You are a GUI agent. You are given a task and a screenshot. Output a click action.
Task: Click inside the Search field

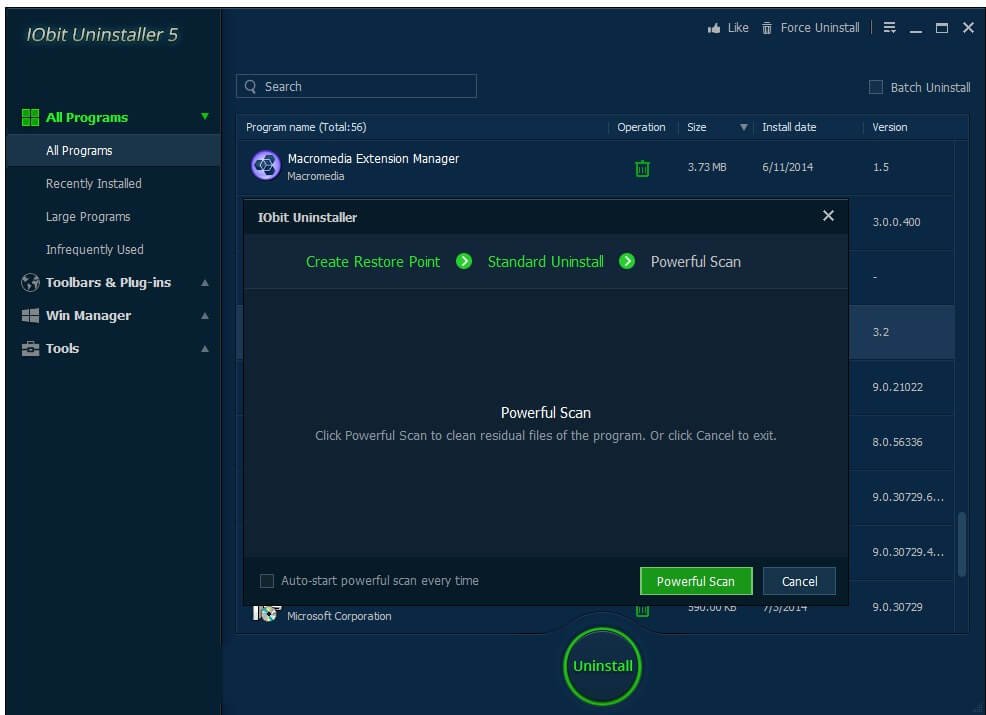(356, 86)
